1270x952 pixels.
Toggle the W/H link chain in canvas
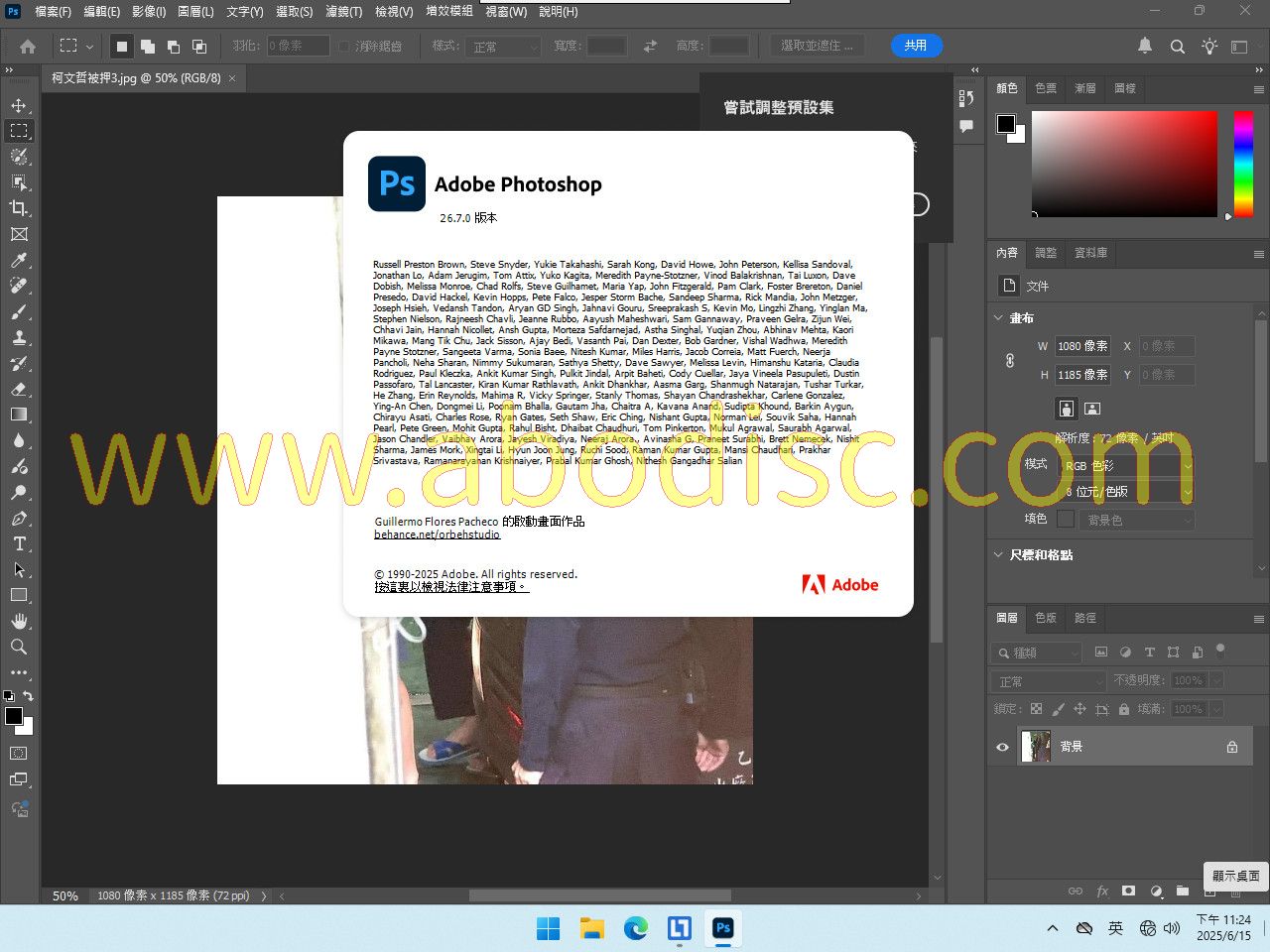pyautogui.click(x=1010, y=360)
